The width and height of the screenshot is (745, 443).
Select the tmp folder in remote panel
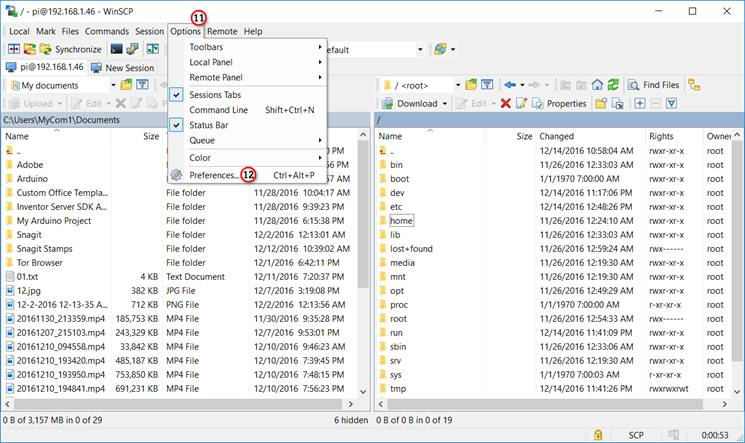[x=398, y=388]
